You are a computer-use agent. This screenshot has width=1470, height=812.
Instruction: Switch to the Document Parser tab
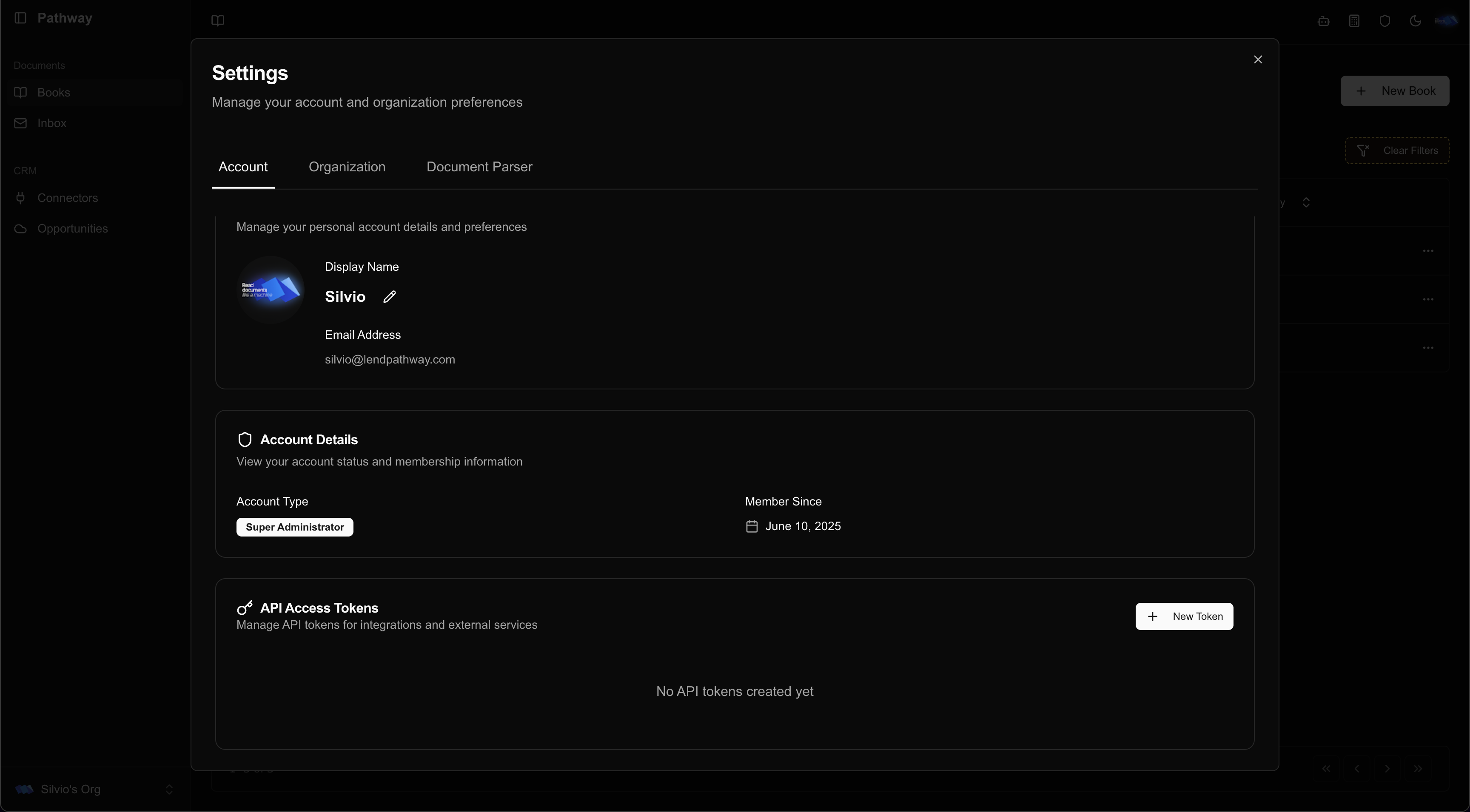[x=479, y=167]
